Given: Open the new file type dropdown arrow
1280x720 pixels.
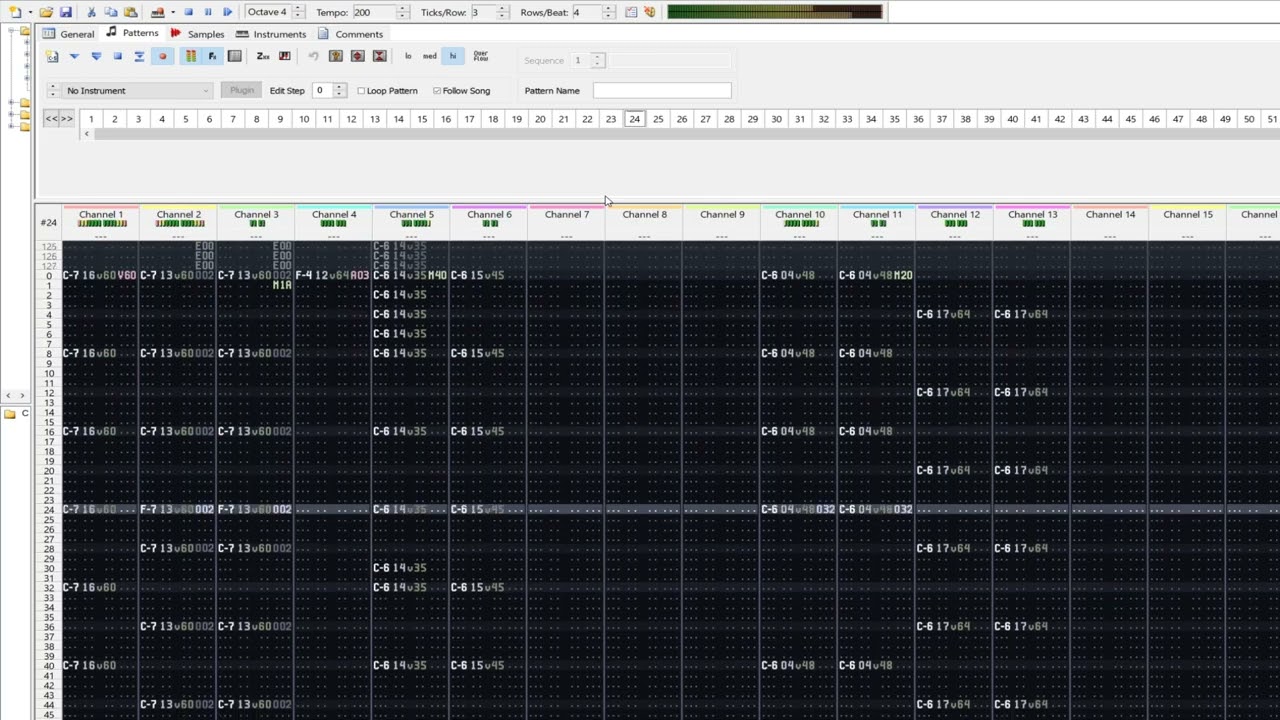Looking at the screenshot, I should point(29,12).
